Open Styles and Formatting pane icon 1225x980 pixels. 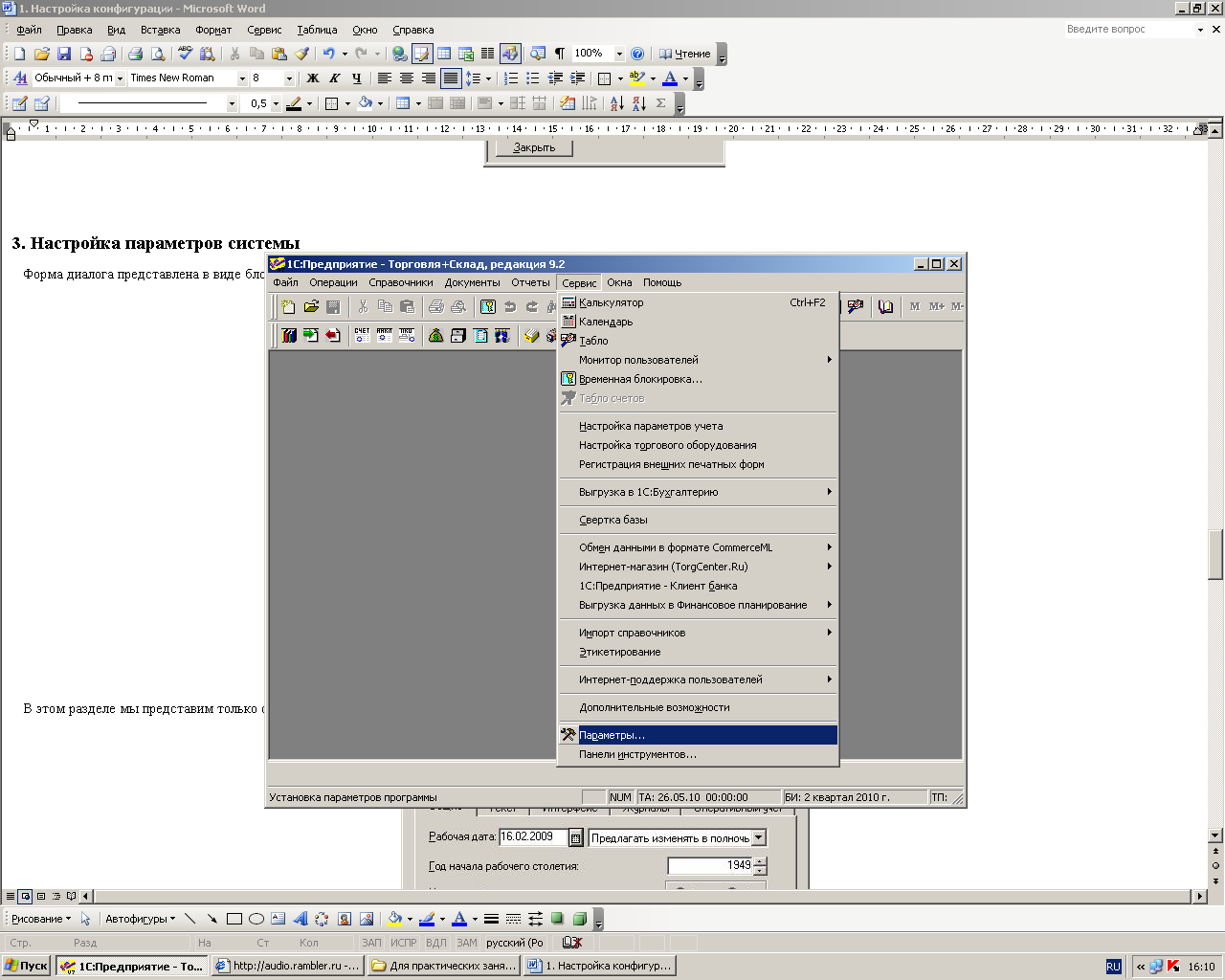(20, 78)
